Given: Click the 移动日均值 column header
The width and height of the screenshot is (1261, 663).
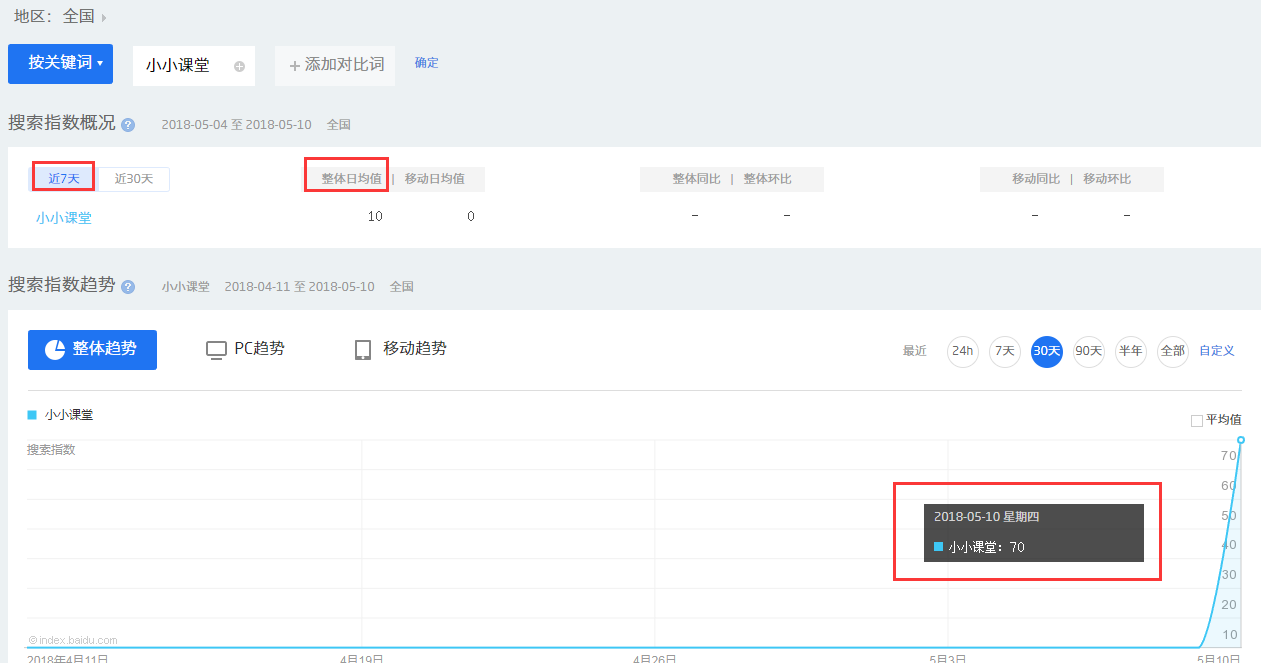Looking at the screenshot, I should [435, 179].
